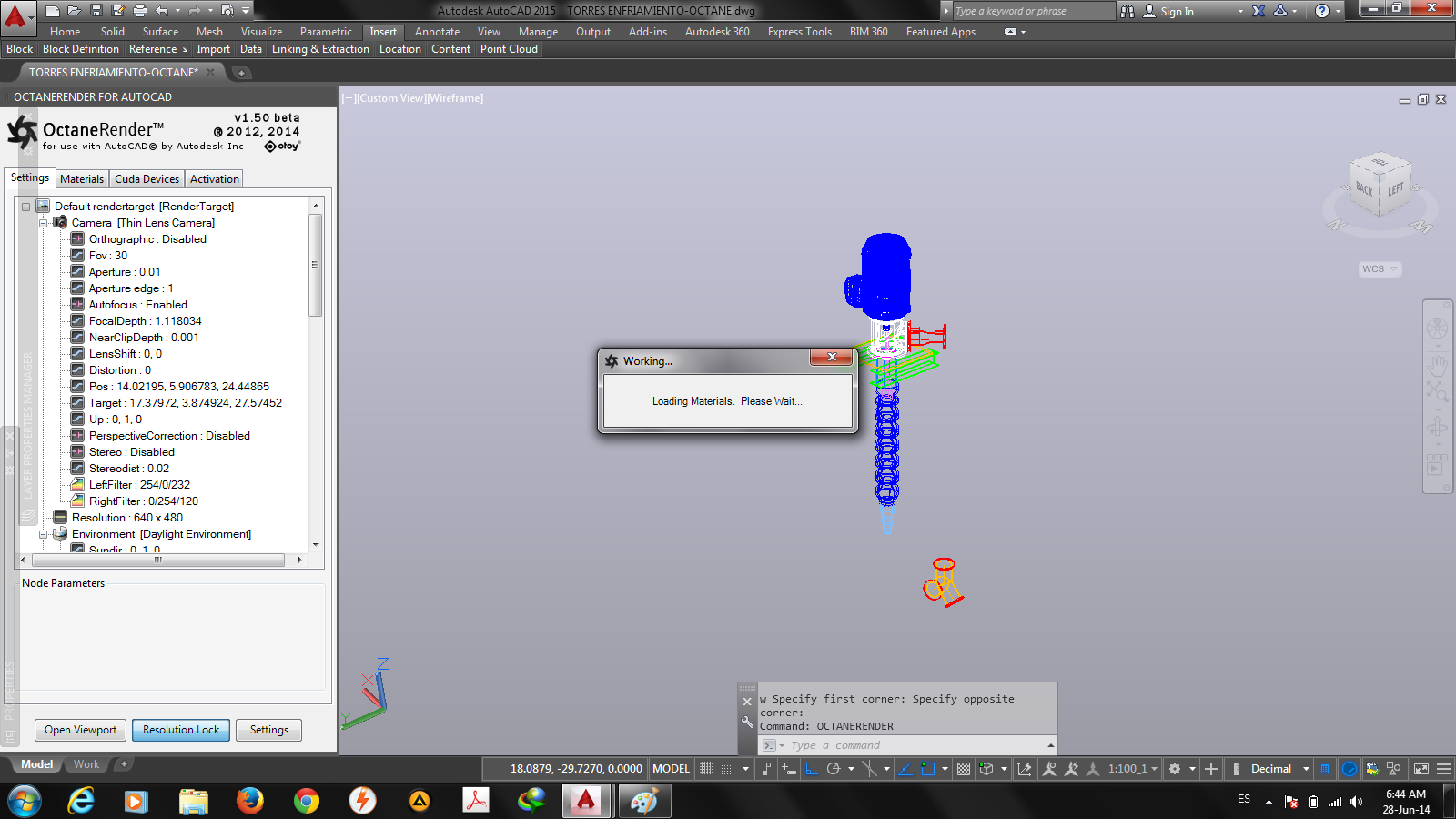
Task: Switch to the Materials tab in OctaneRender
Action: (x=82, y=179)
